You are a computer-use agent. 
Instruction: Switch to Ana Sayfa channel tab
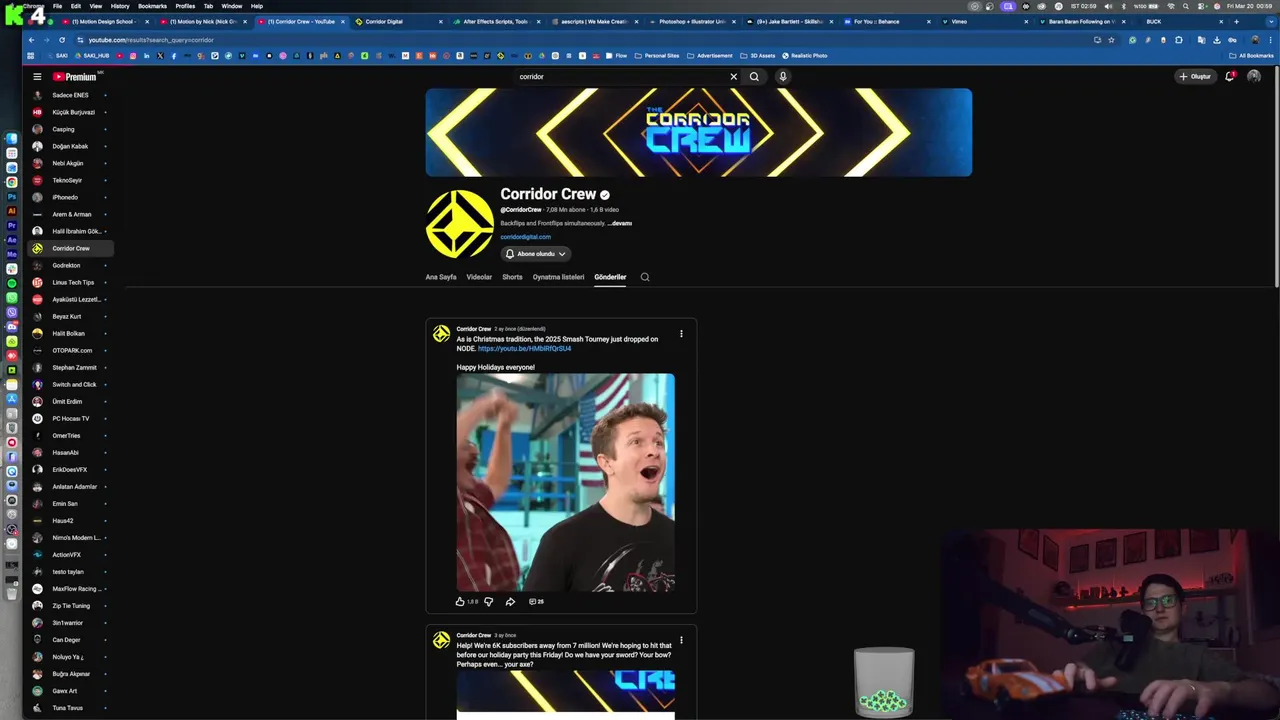tap(441, 277)
